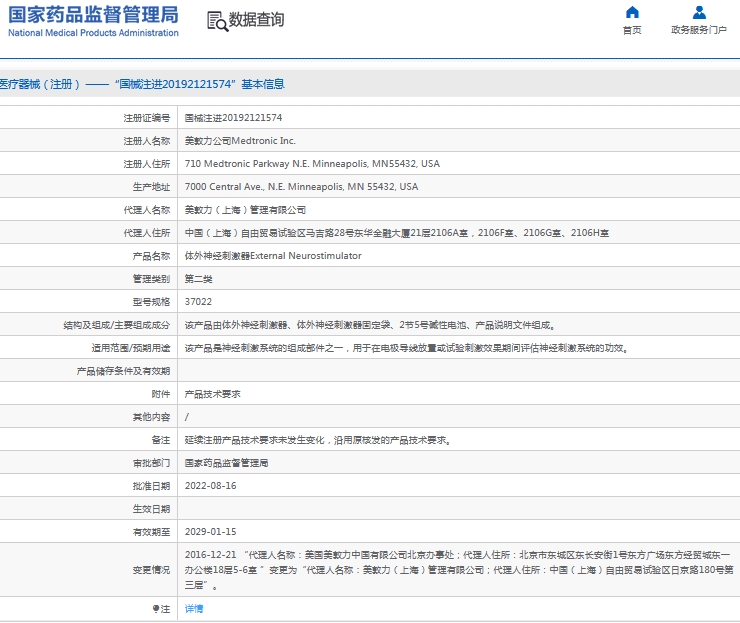Image resolution: width=740 pixels, height=623 pixels.
Task: Click the 代理人住所 address value
Action: click(396, 233)
